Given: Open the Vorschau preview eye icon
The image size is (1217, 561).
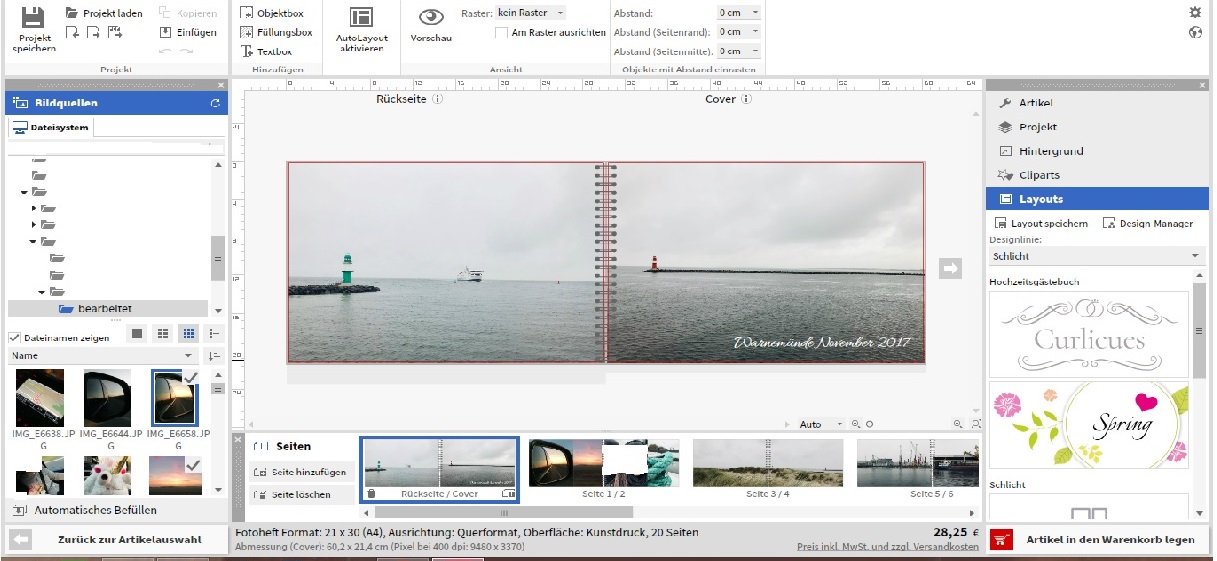Looking at the screenshot, I should (431, 25).
